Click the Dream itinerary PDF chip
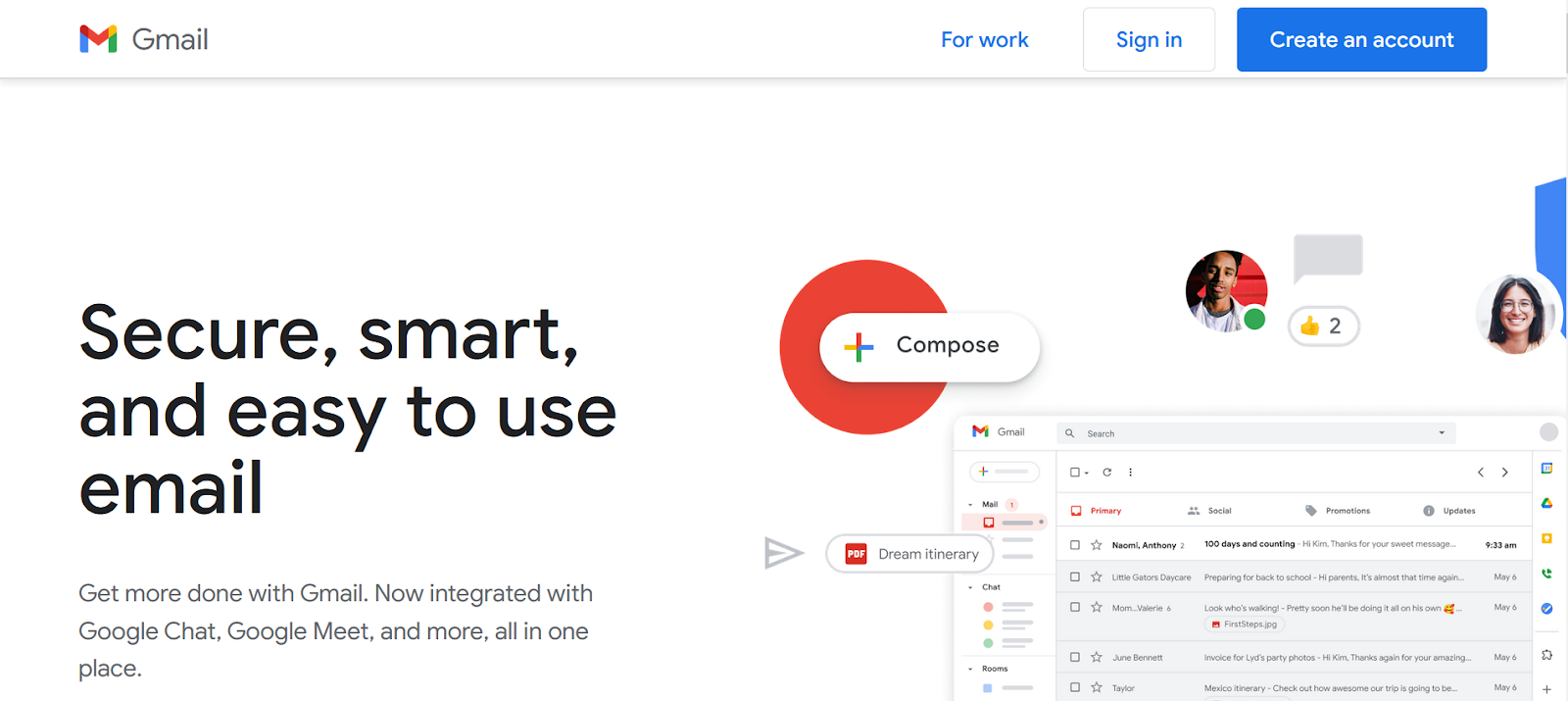 point(909,554)
